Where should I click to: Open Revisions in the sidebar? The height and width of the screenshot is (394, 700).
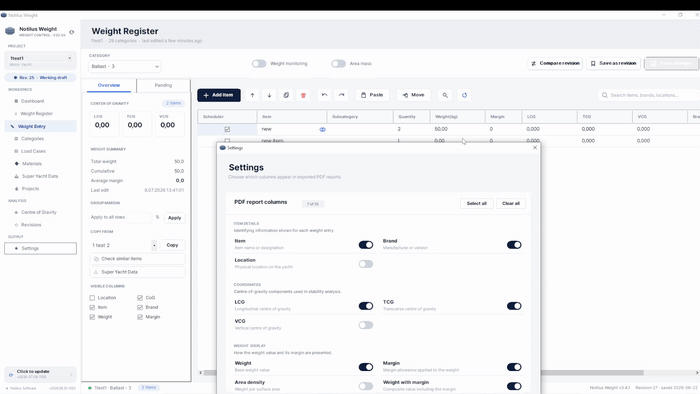(31, 225)
